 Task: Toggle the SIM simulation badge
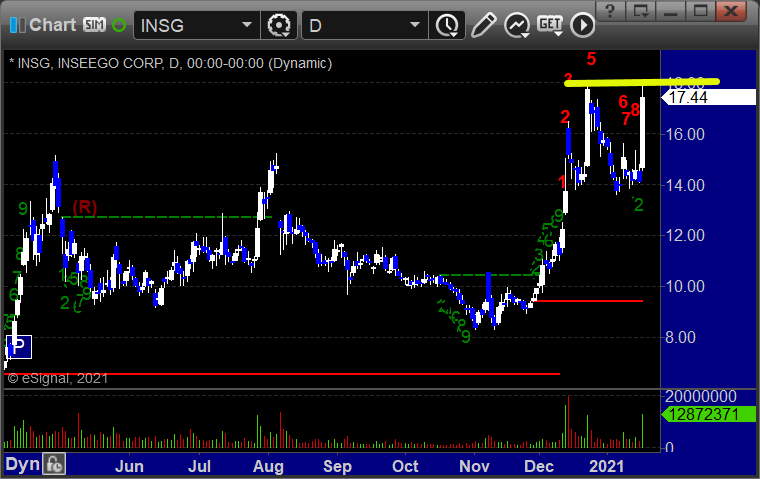tap(94, 24)
